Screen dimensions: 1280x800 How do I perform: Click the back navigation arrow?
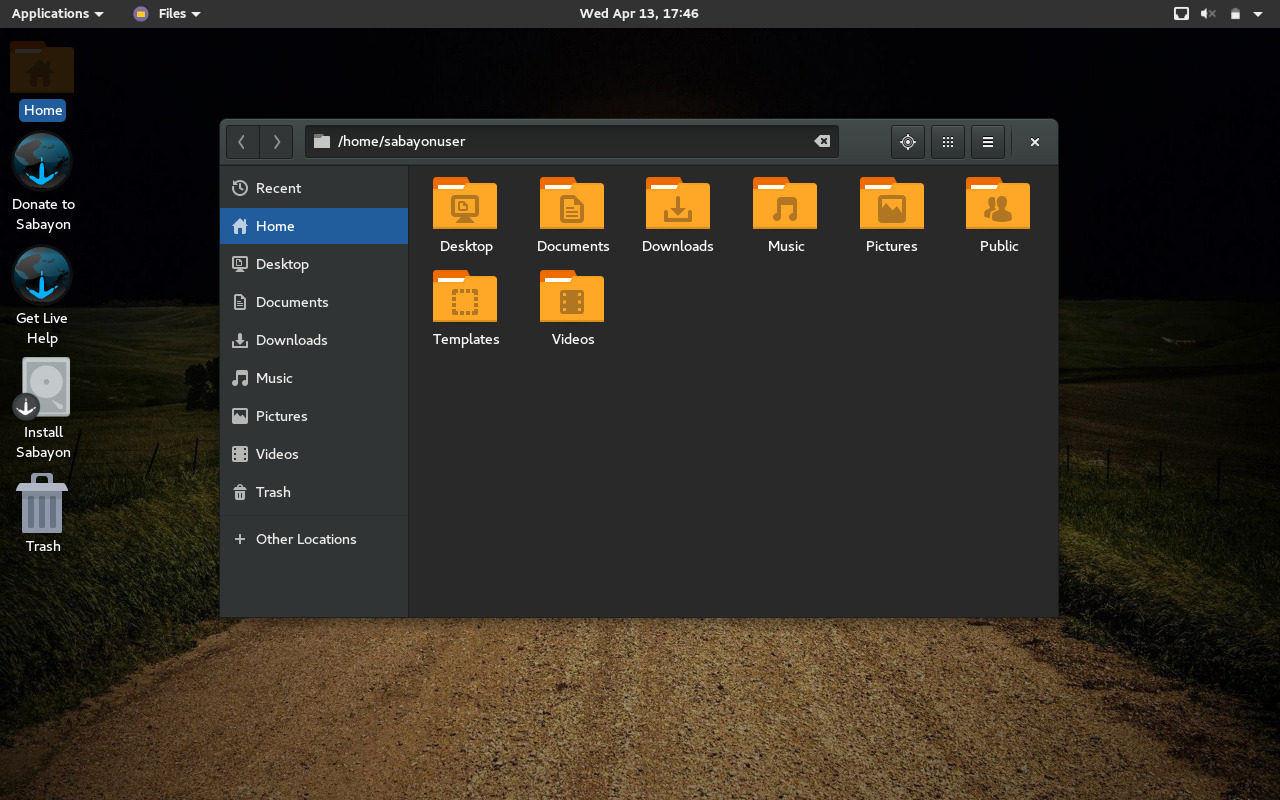click(x=242, y=142)
